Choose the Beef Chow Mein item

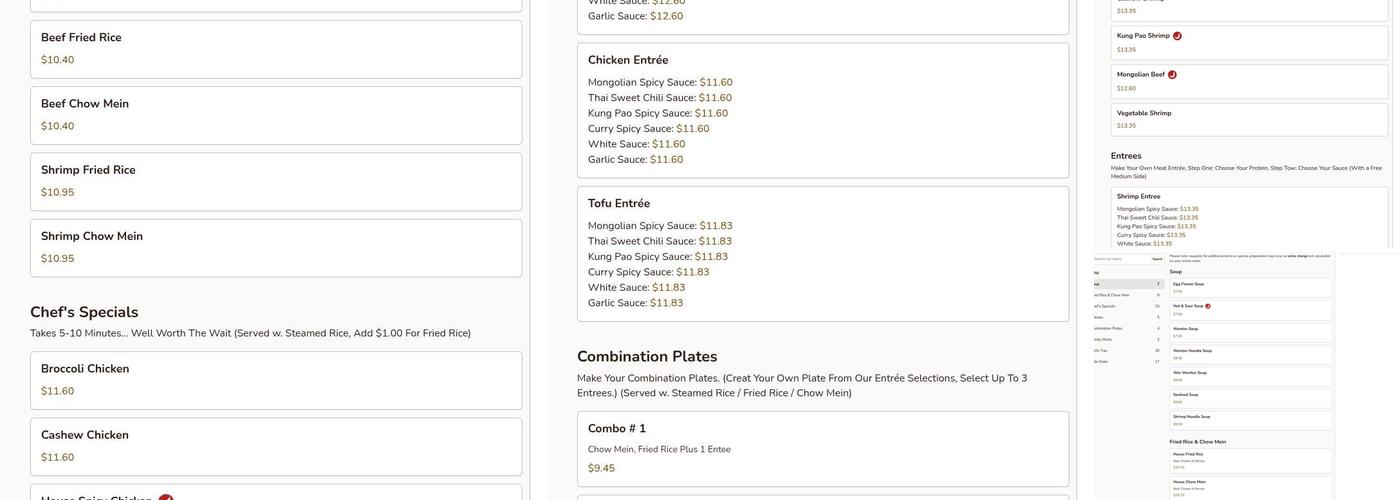pos(276,115)
